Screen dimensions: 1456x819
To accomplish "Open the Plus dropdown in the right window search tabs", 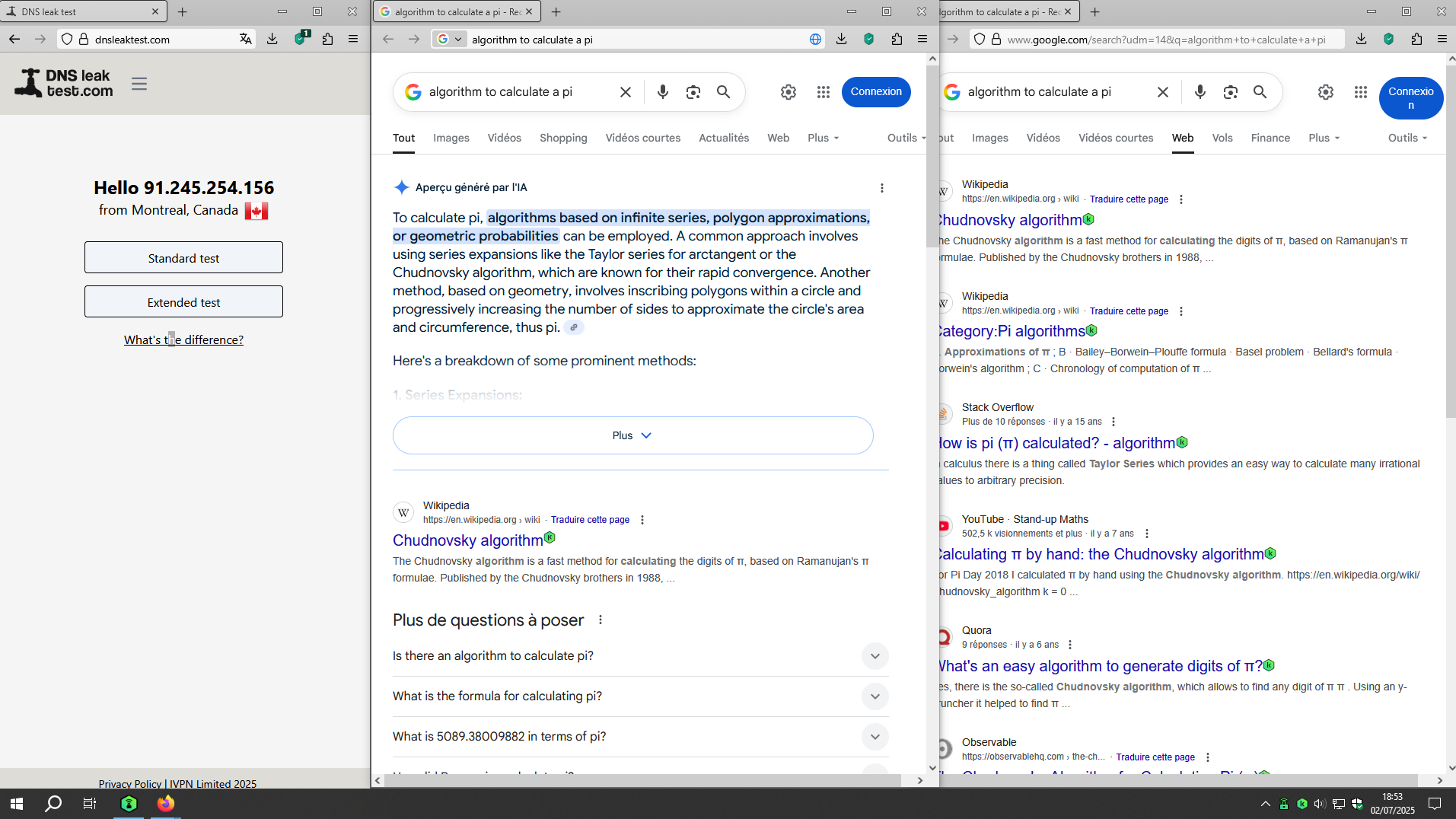I will pos(1324,138).
